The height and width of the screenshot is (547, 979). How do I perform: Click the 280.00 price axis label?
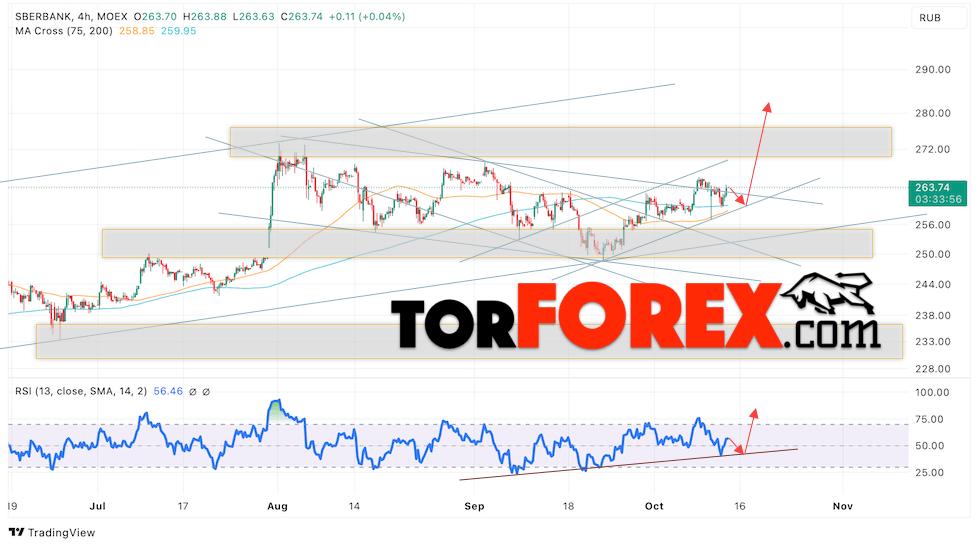[x=933, y=113]
